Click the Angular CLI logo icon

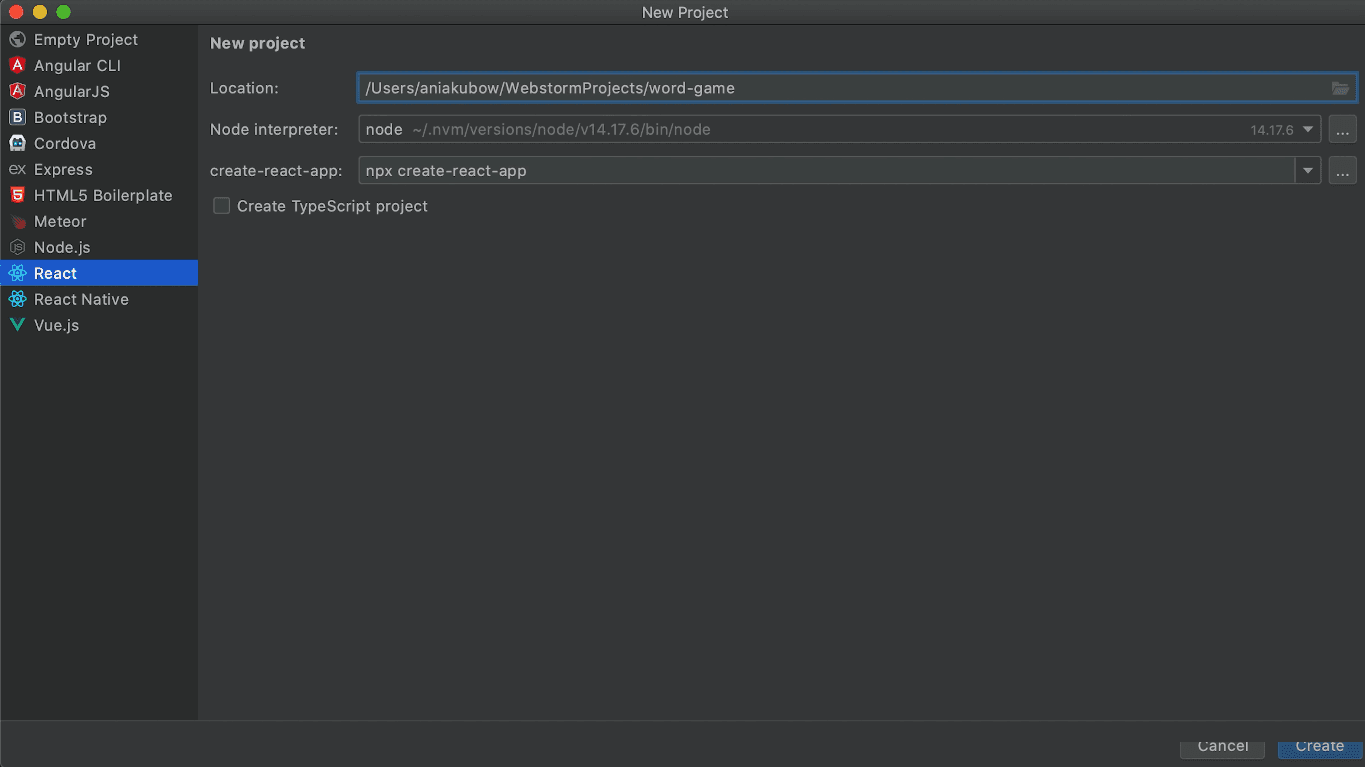click(x=17, y=66)
